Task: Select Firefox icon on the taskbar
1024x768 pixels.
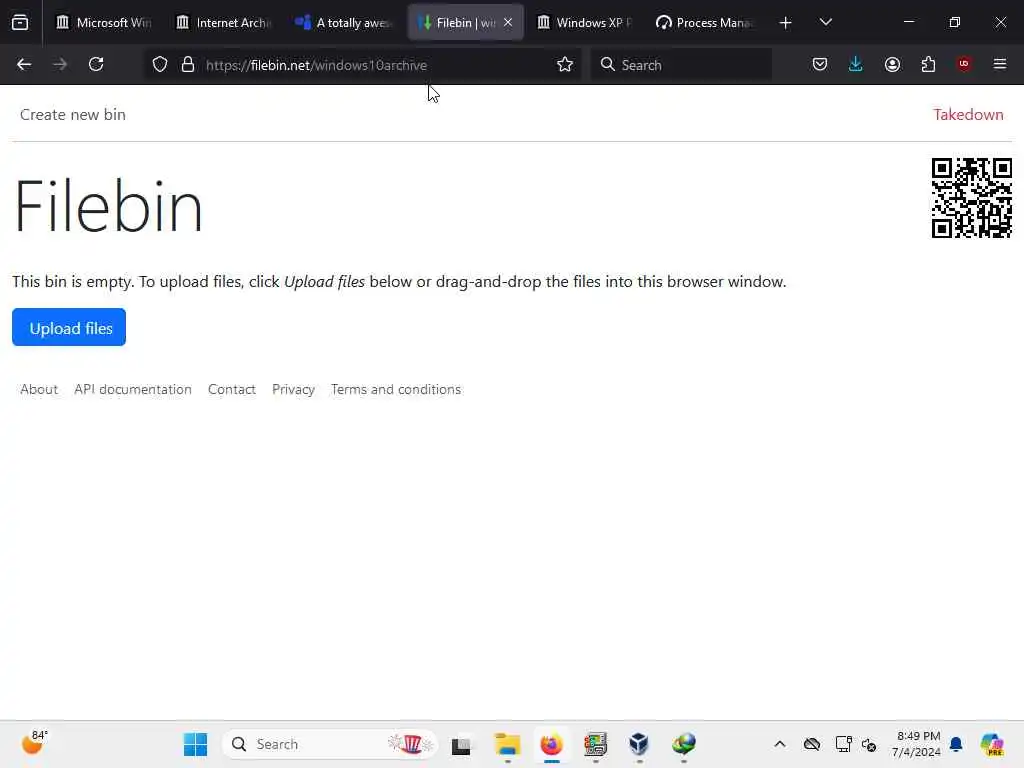Action: click(552, 745)
